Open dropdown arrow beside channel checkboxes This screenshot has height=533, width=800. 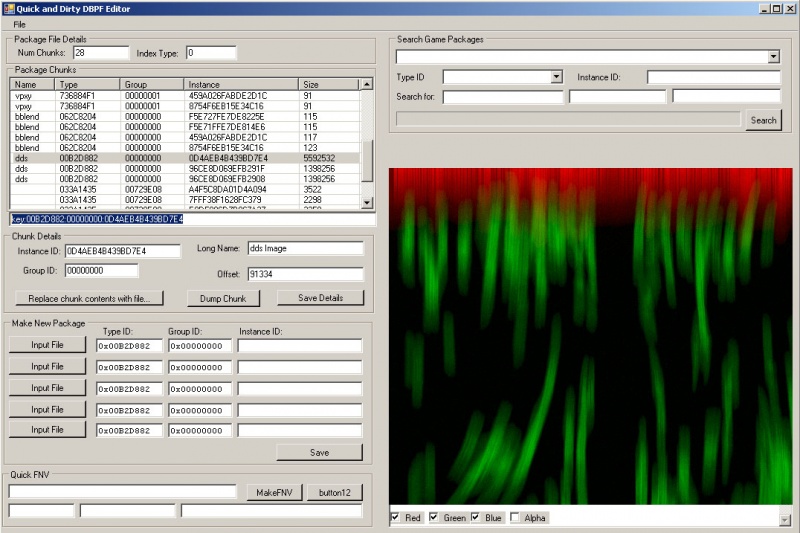pos(784,519)
